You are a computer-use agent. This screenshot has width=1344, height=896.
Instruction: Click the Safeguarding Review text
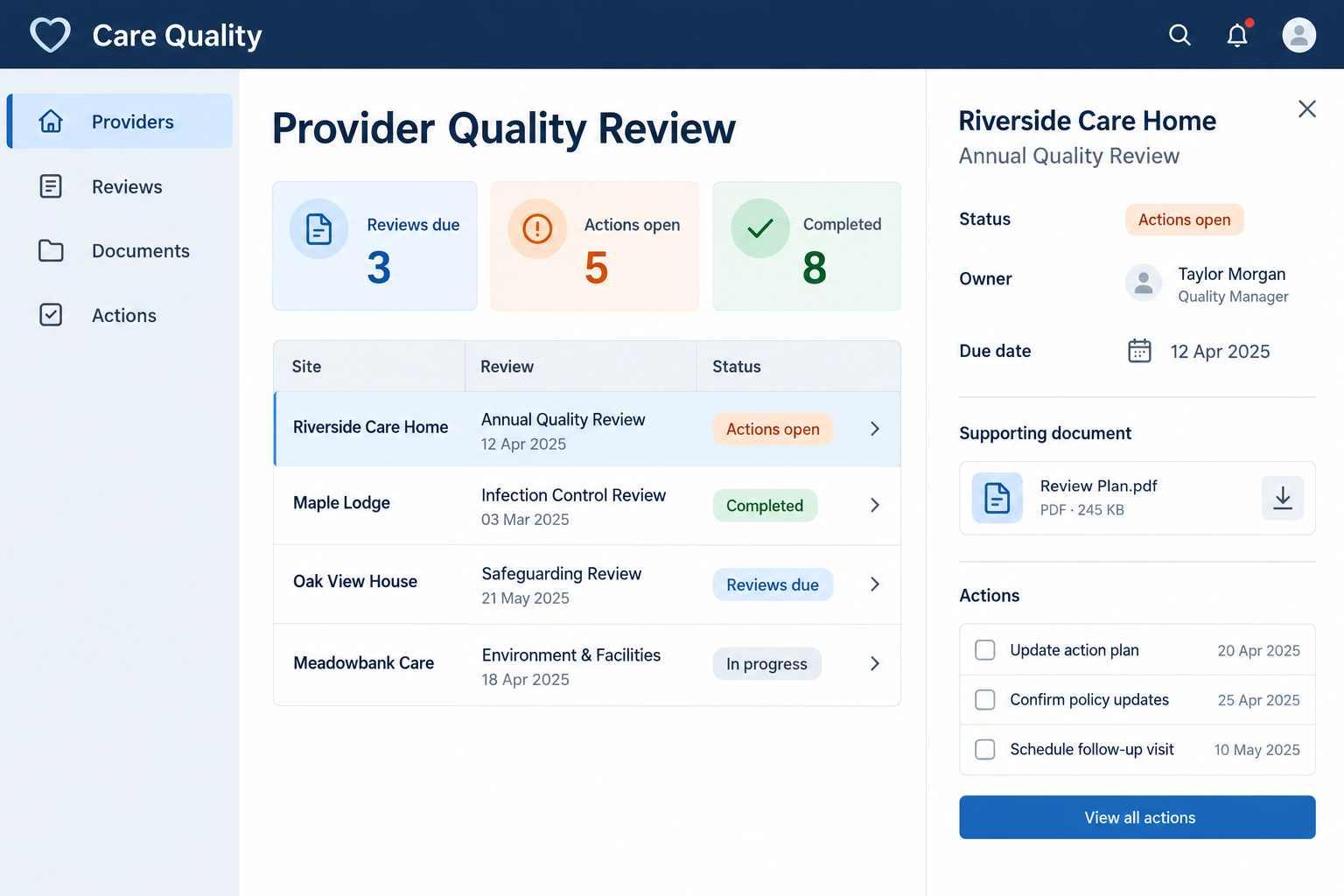tap(562, 574)
